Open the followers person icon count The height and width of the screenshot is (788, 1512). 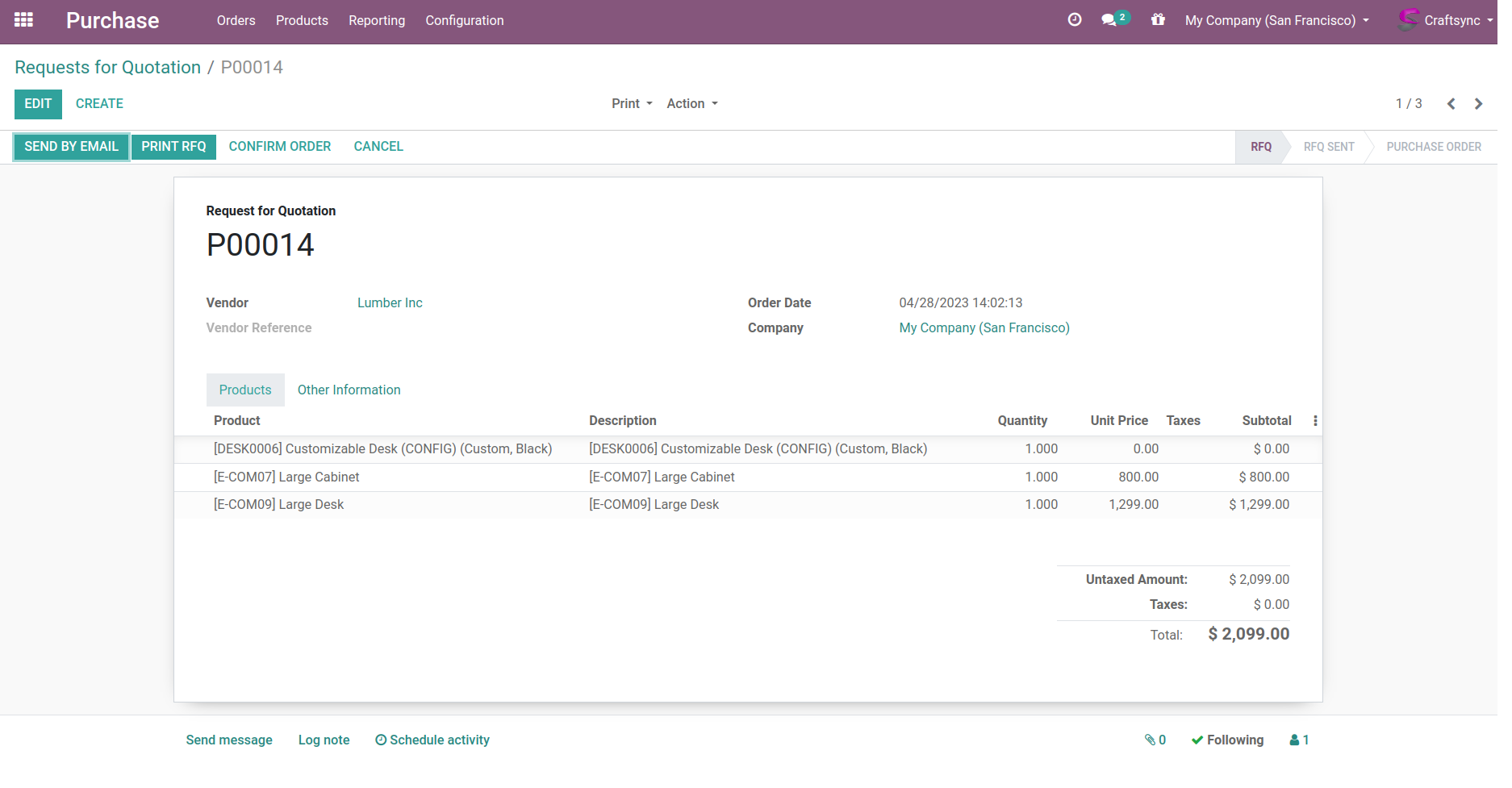click(x=1299, y=740)
